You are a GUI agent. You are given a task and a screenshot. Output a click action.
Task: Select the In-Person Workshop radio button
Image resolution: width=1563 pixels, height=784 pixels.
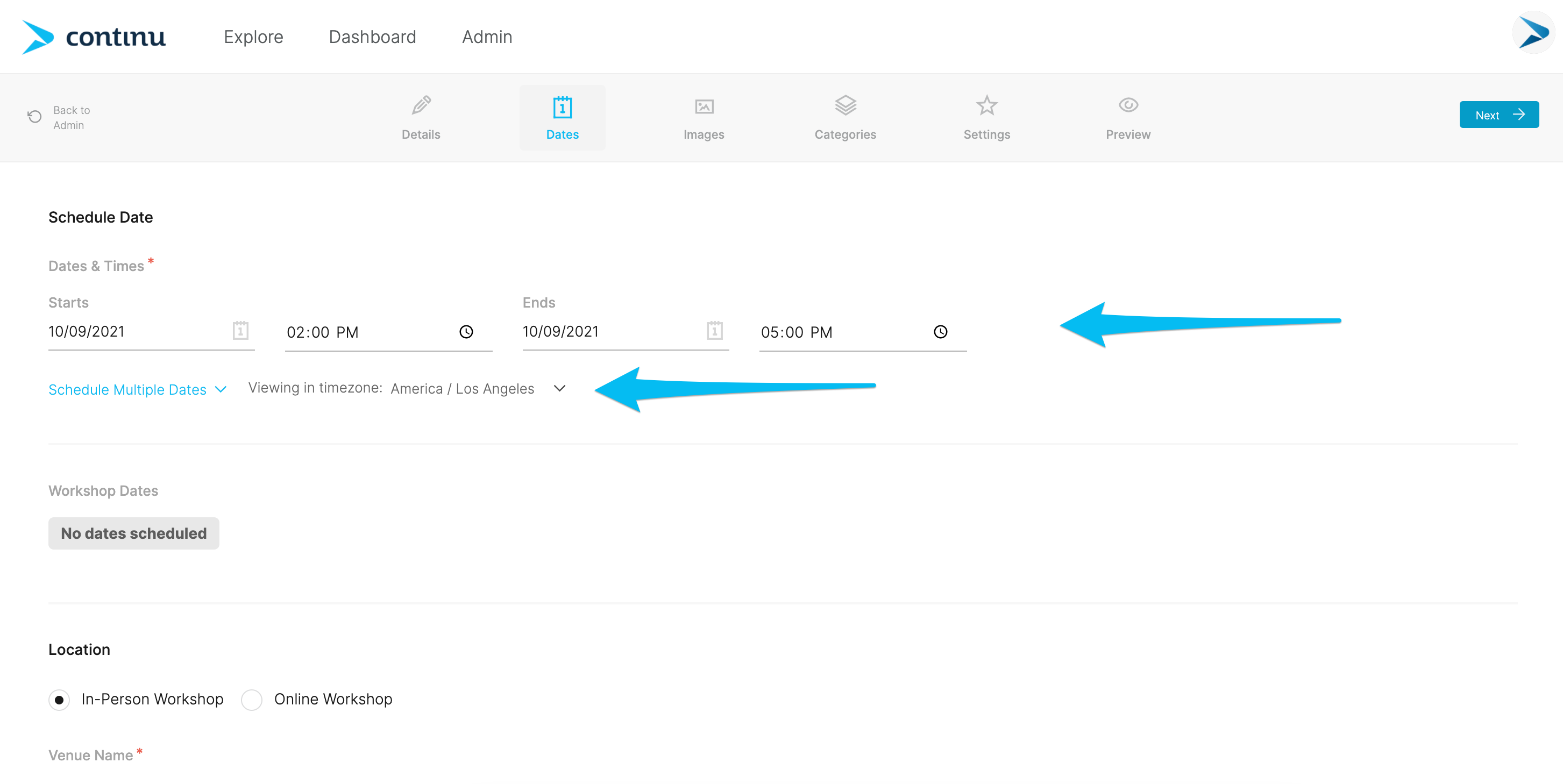tap(59, 700)
